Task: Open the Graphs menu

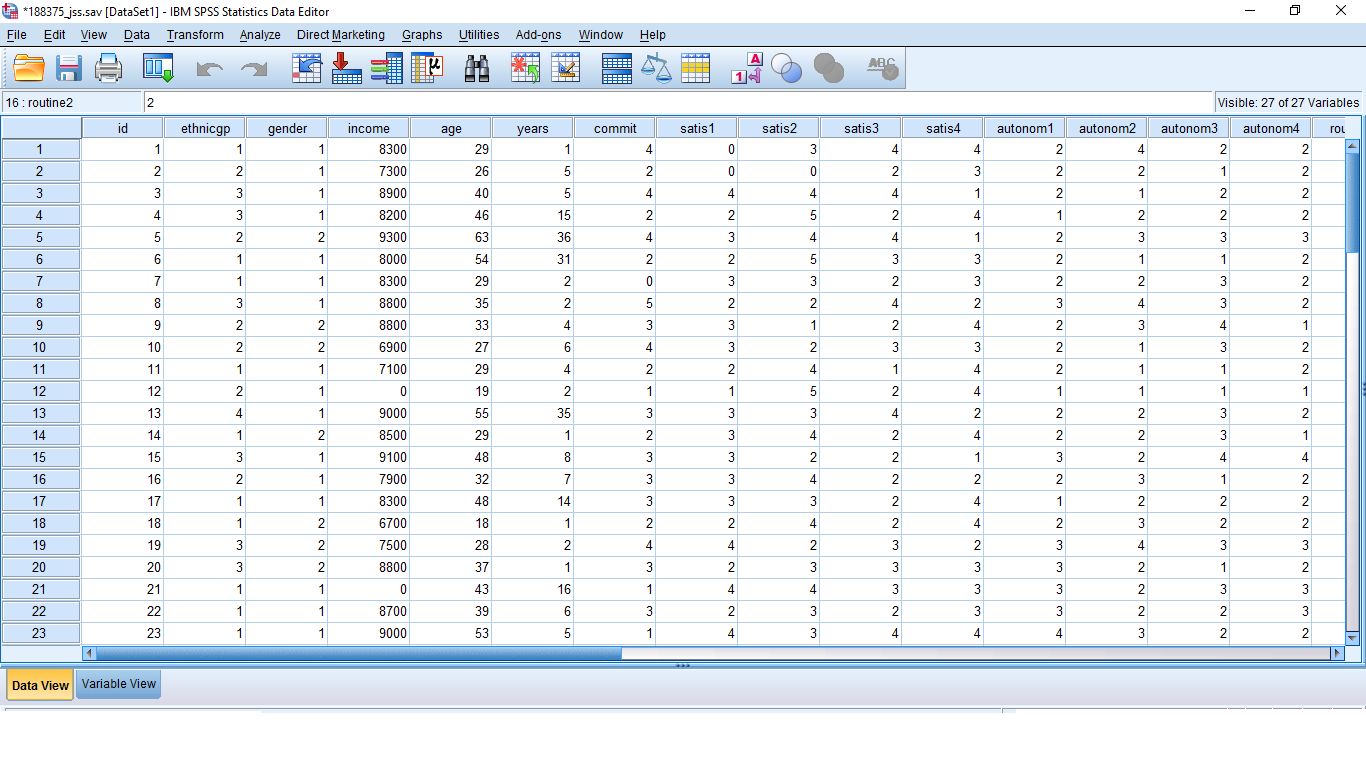Action: [422, 35]
